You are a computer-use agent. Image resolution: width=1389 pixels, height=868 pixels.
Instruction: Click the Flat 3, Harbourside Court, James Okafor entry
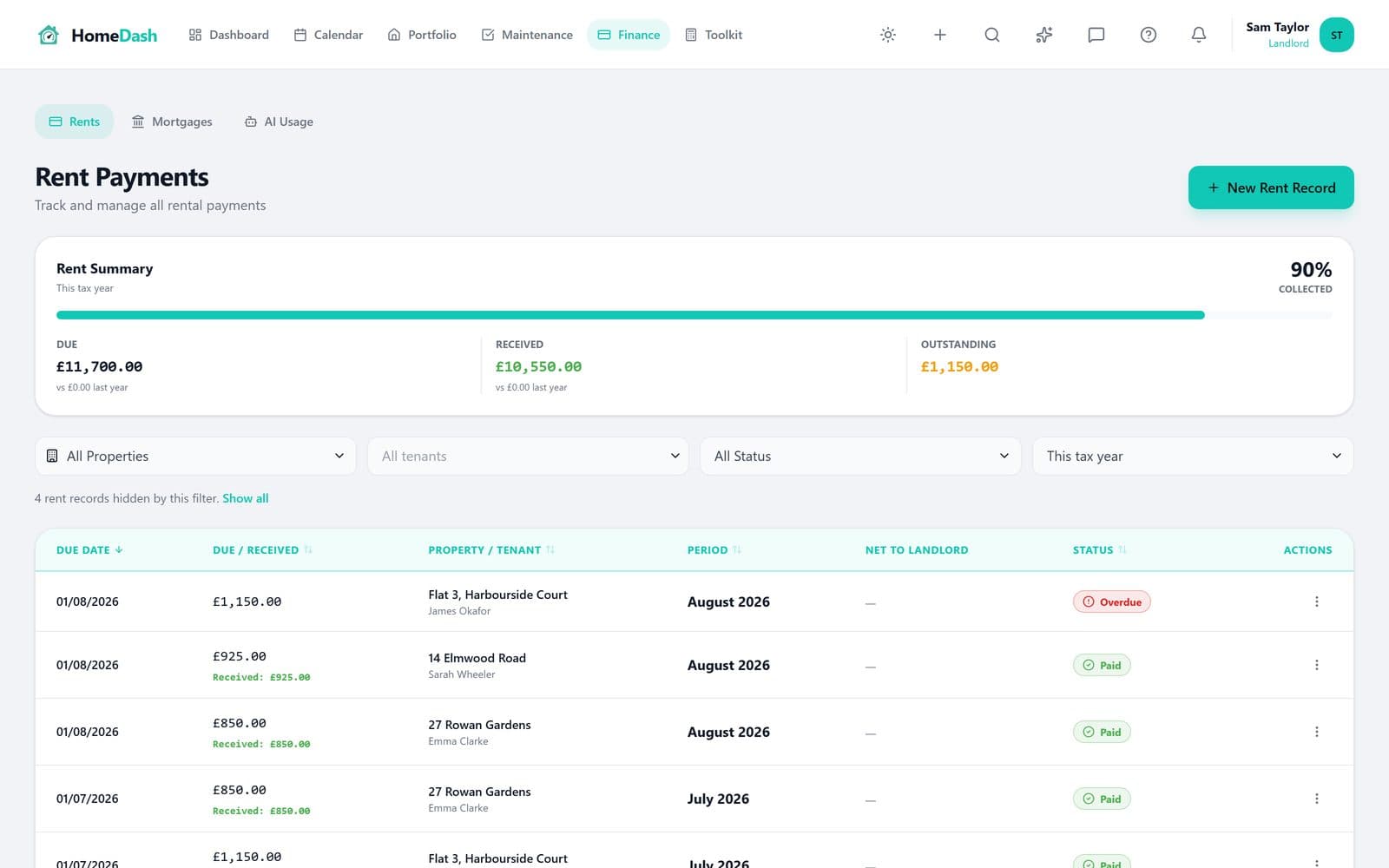[497, 602]
